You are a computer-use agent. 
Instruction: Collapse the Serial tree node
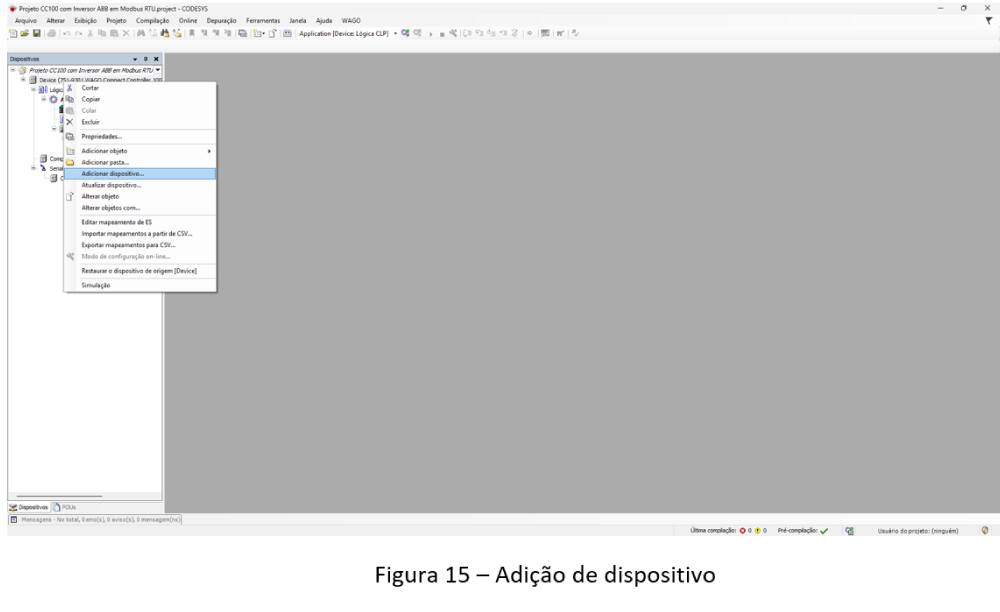(33, 168)
